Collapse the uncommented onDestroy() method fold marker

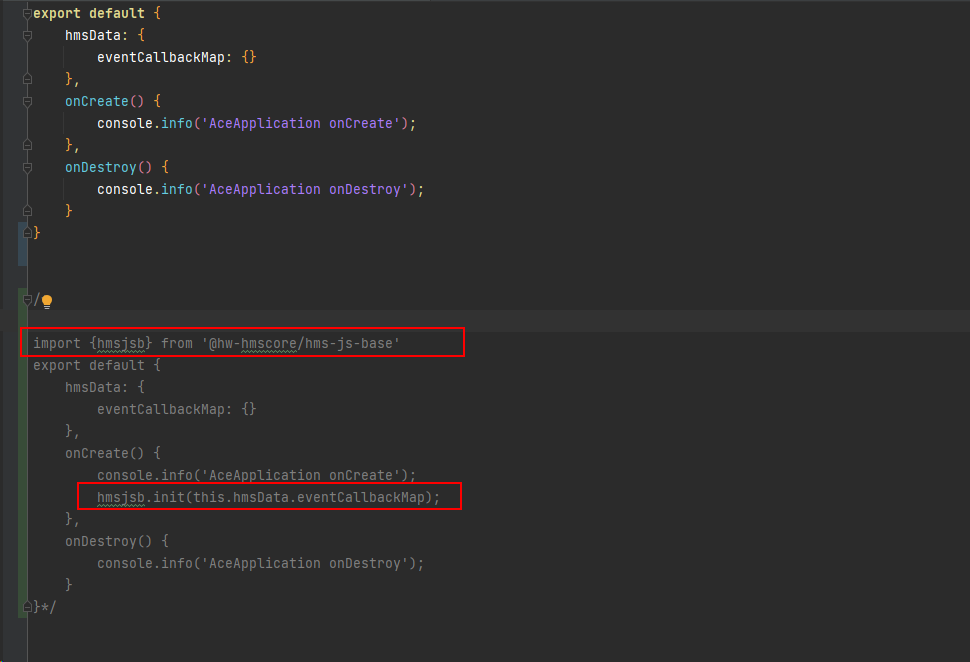27,168
